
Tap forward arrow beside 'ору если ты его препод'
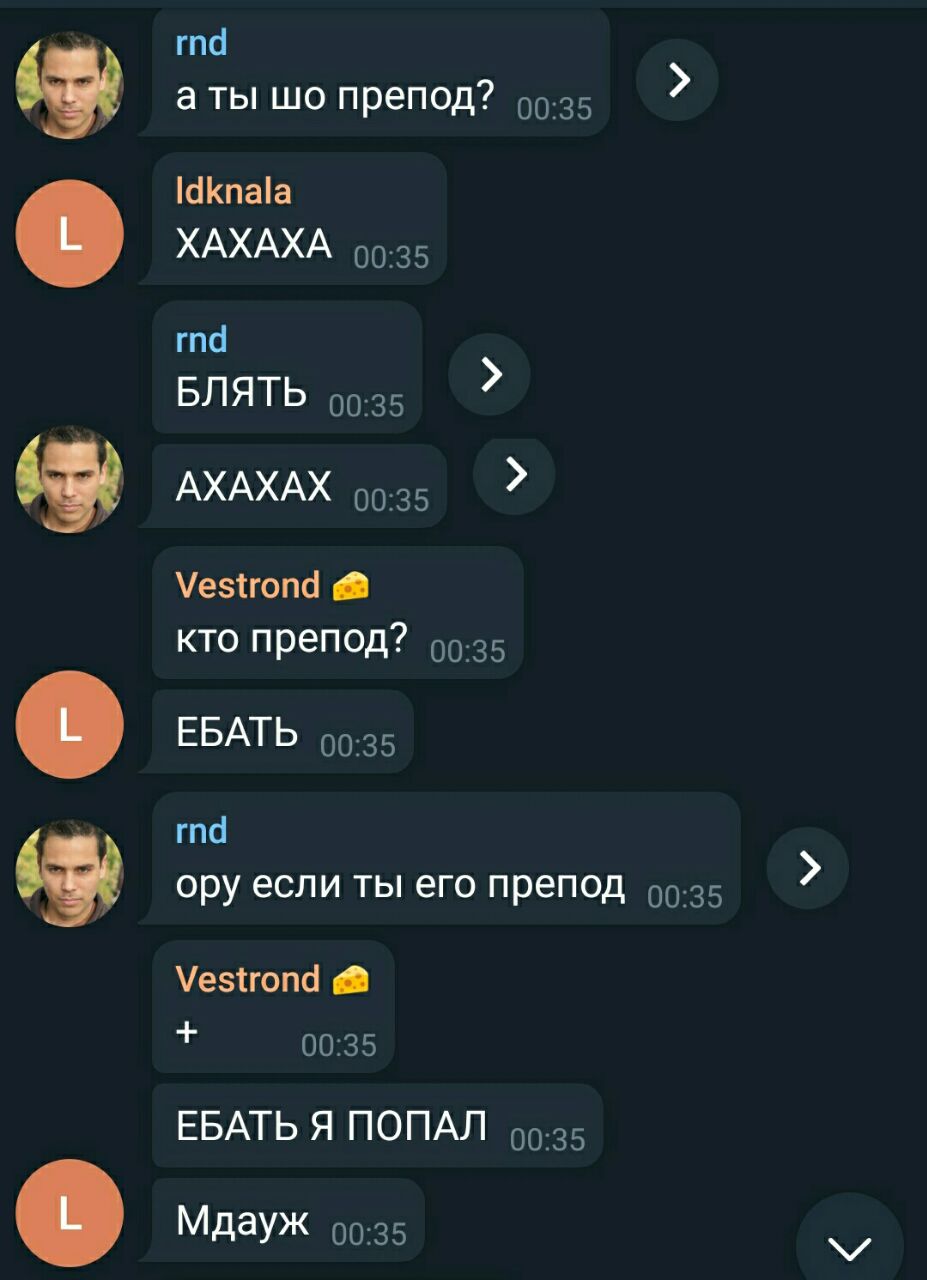pos(808,868)
